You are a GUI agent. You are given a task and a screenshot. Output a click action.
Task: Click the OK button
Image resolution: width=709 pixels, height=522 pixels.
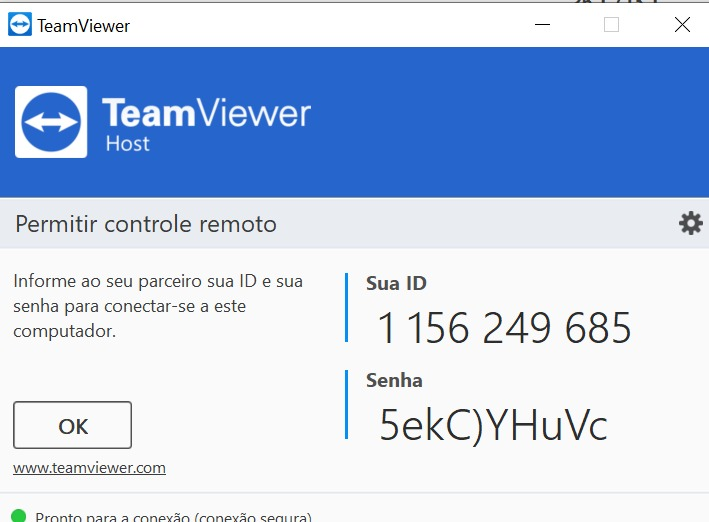(72, 425)
